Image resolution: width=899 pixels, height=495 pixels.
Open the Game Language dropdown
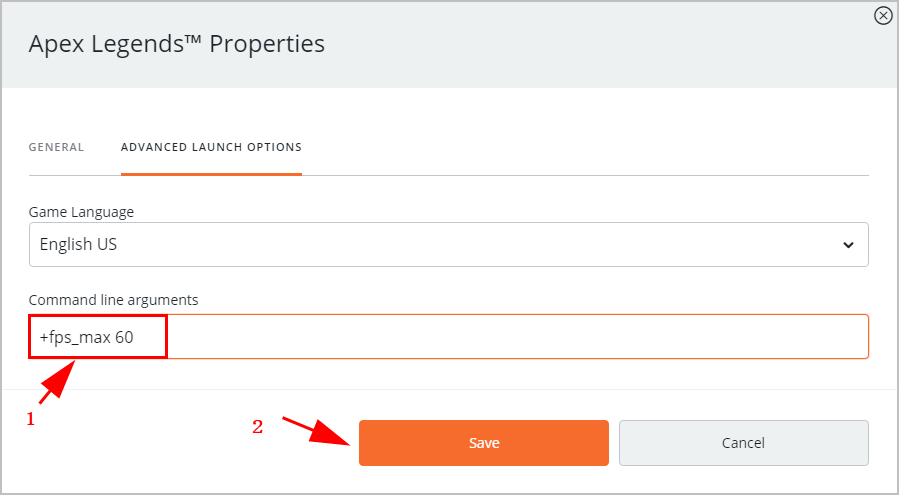(448, 244)
